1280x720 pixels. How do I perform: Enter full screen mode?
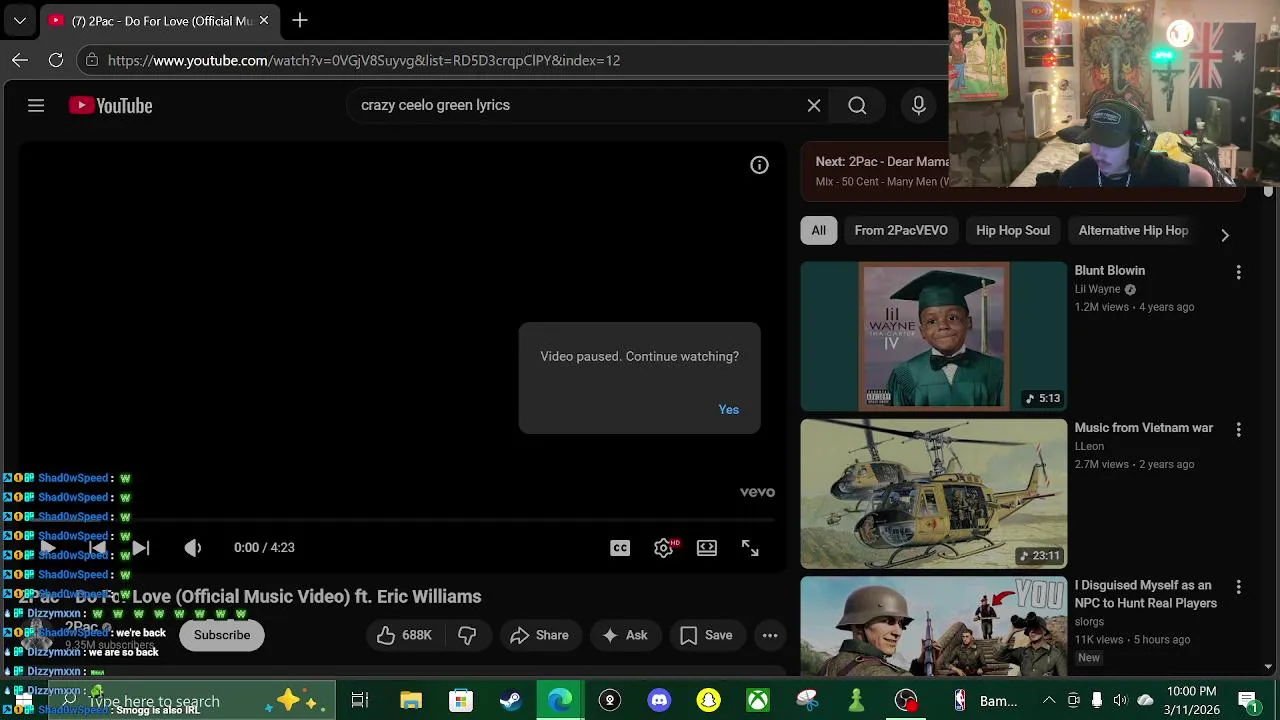point(750,547)
